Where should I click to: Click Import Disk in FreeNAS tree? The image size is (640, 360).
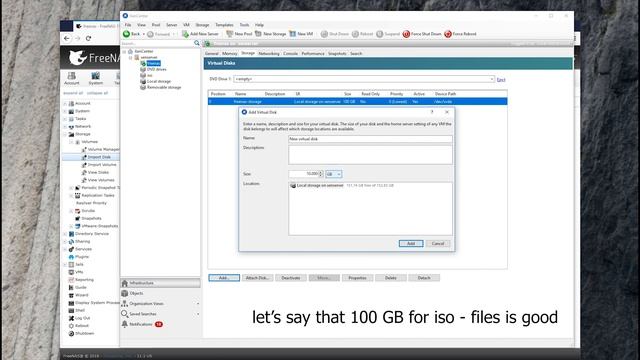(99, 157)
